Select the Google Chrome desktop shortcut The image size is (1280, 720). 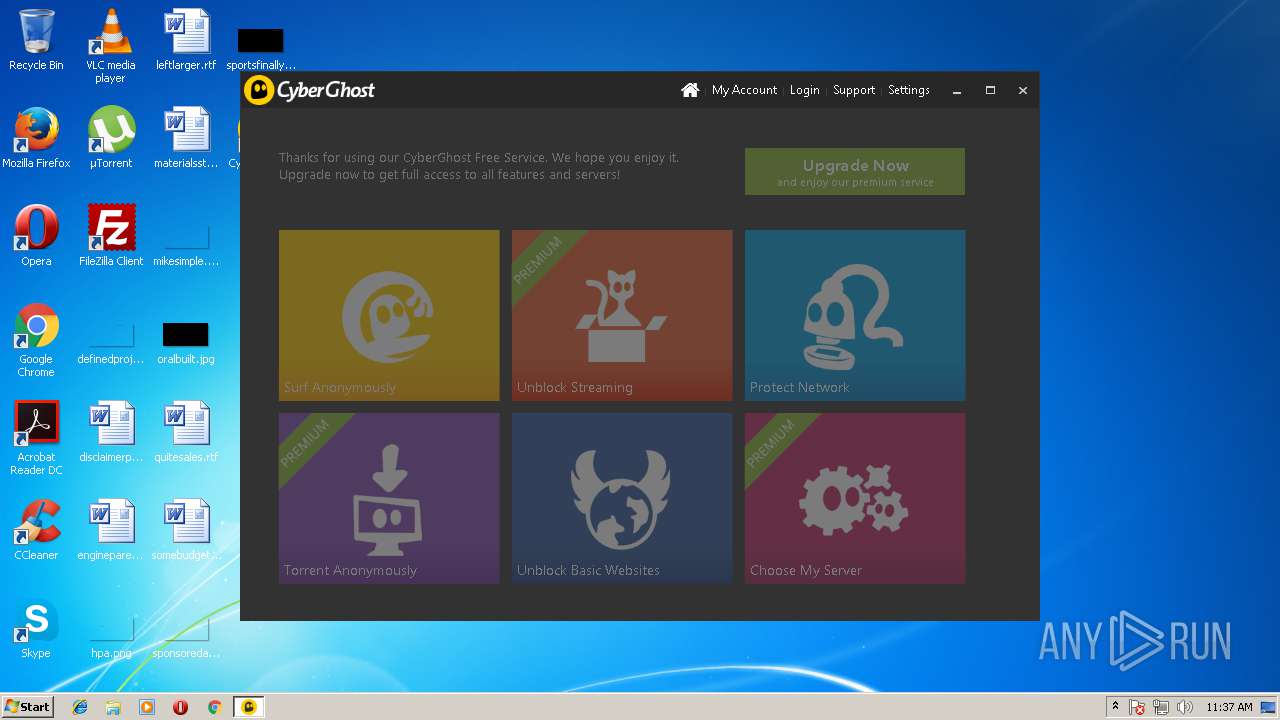tap(36, 340)
